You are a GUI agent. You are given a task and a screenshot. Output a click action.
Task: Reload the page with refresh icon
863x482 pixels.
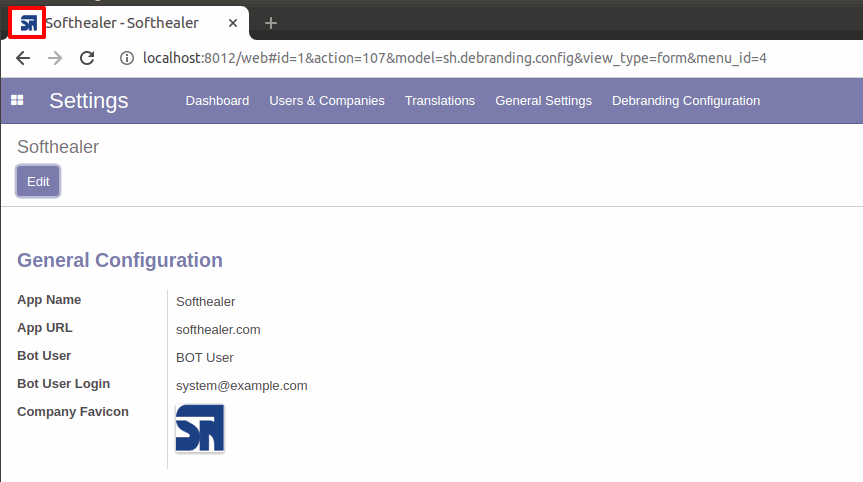tap(87, 58)
